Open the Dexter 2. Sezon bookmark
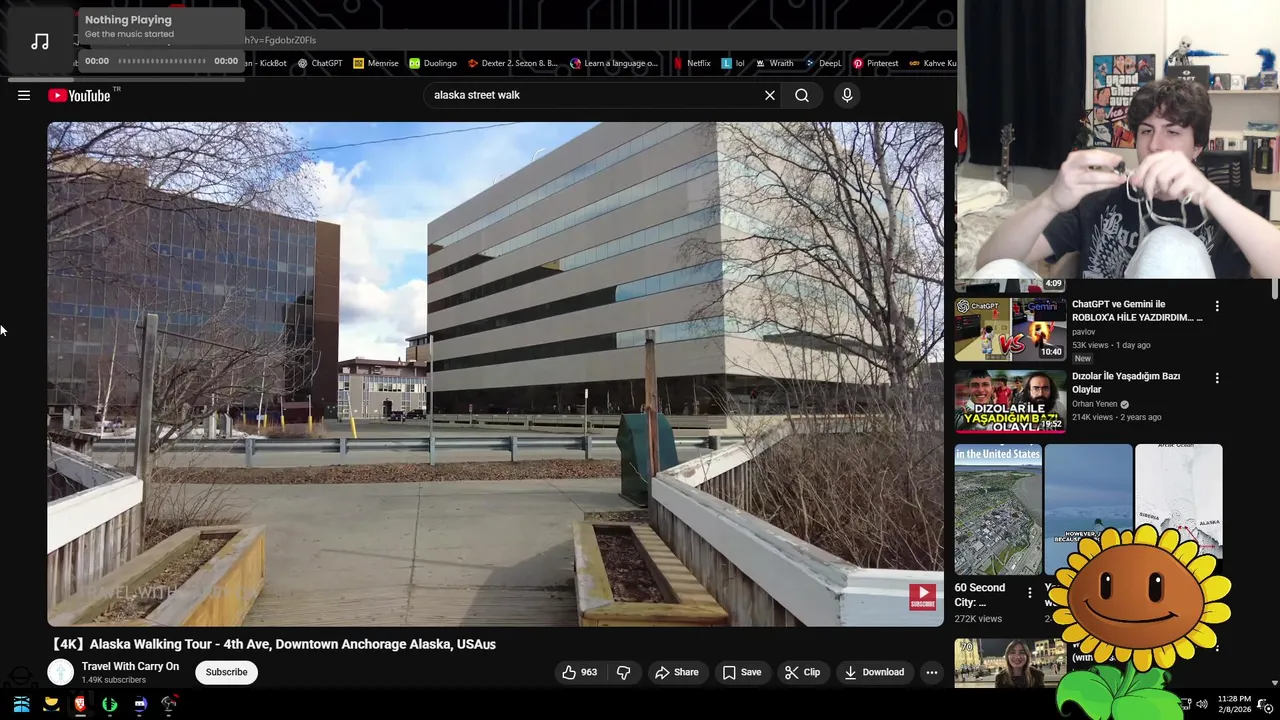 513,63
